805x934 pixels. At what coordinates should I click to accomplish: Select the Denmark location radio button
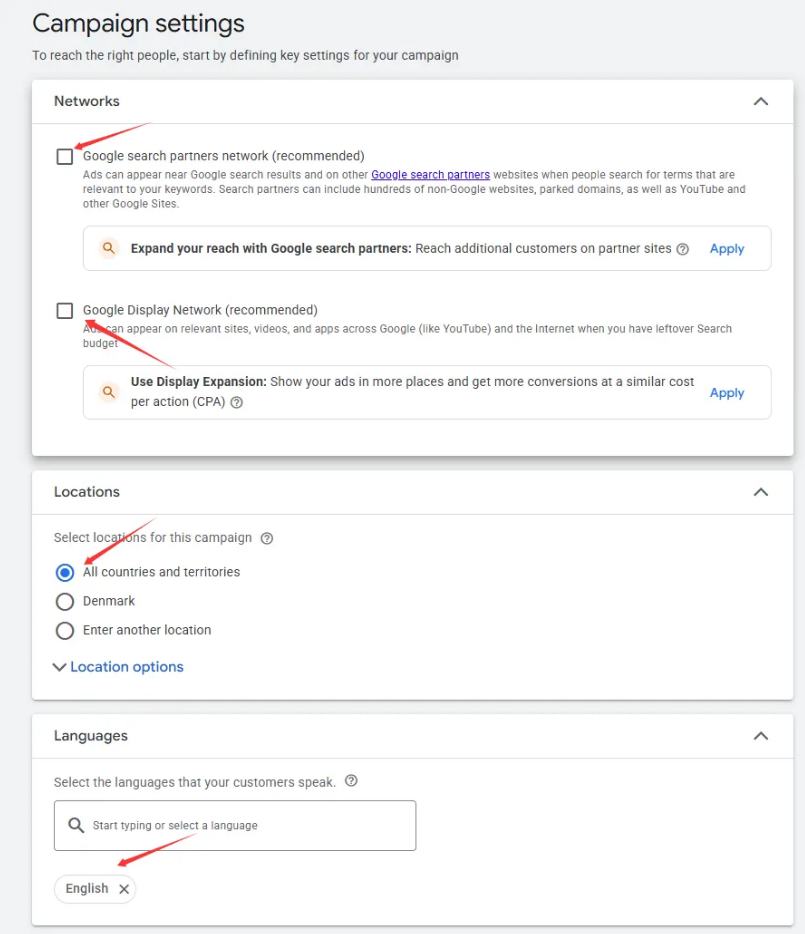tap(65, 601)
